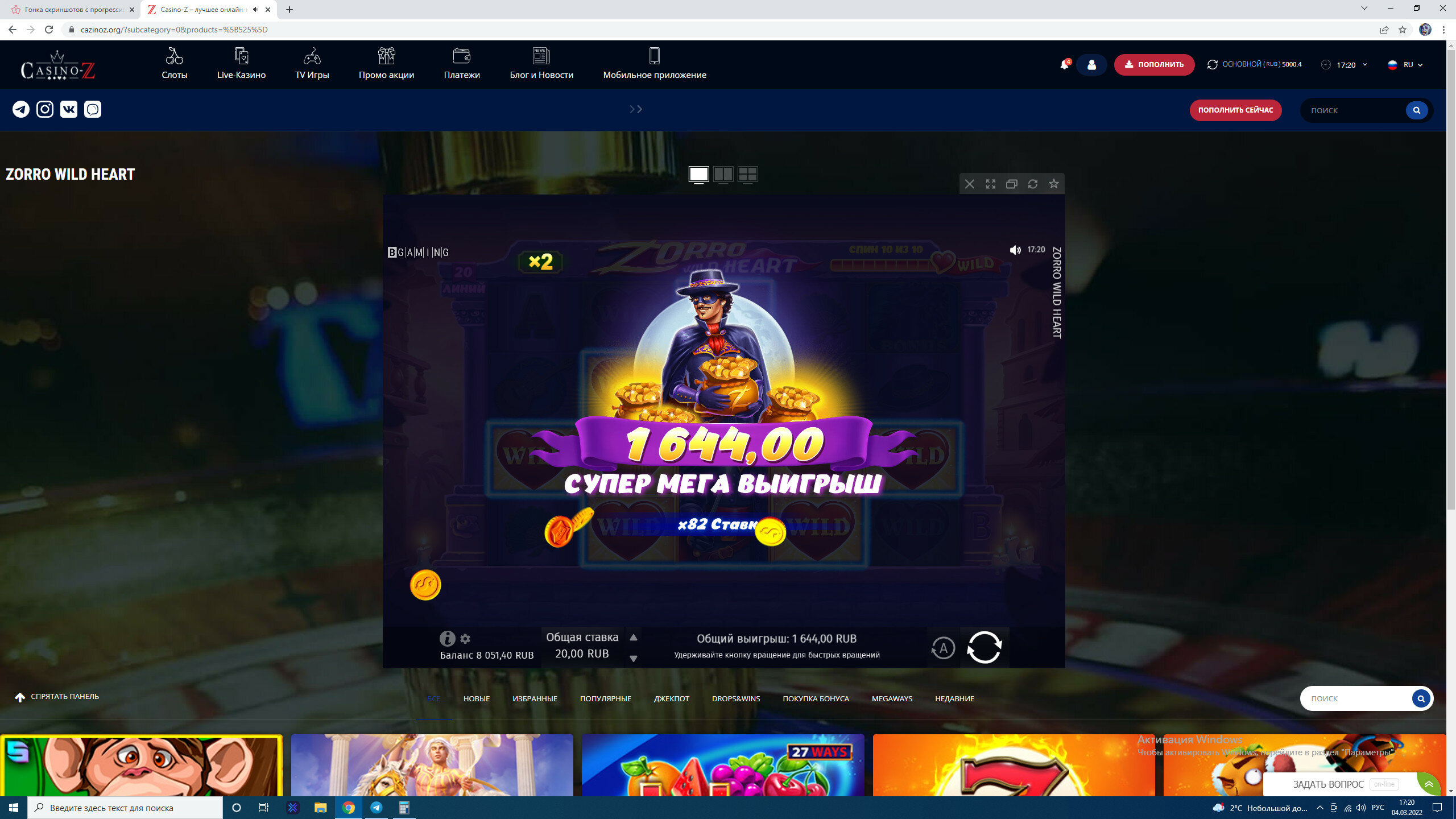1456x819 pixels.
Task: Open user profile icon button
Action: 1091,65
